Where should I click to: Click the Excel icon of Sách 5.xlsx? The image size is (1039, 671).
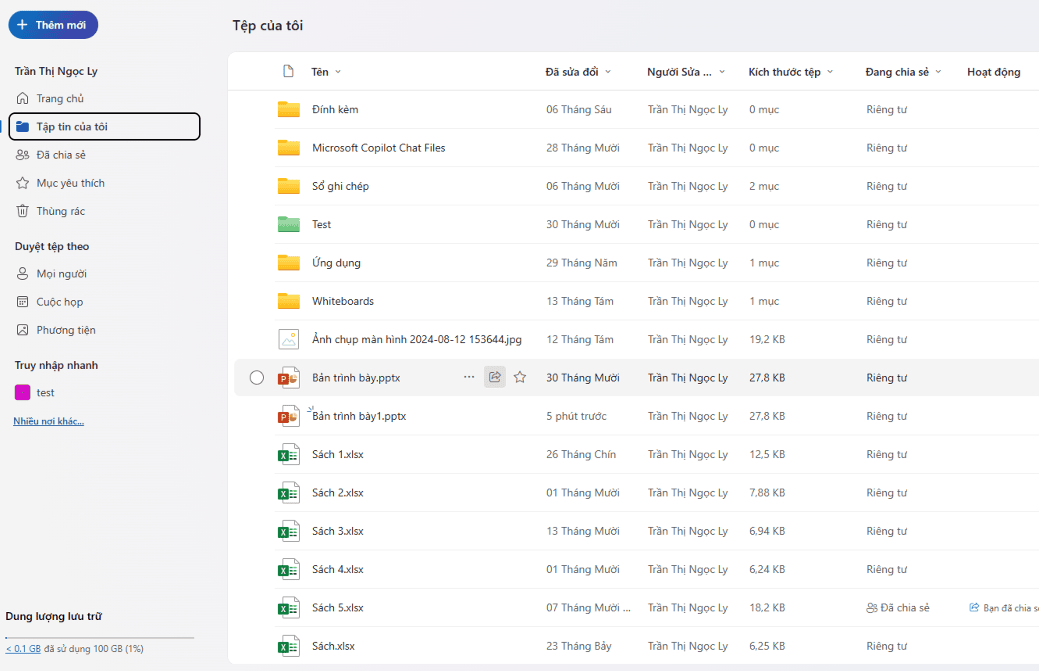tap(288, 608)
